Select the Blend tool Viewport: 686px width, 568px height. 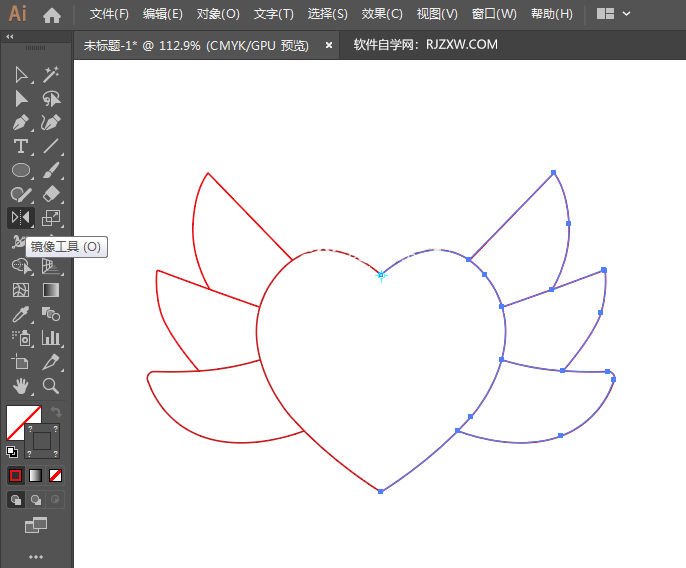tap(51, 314)
